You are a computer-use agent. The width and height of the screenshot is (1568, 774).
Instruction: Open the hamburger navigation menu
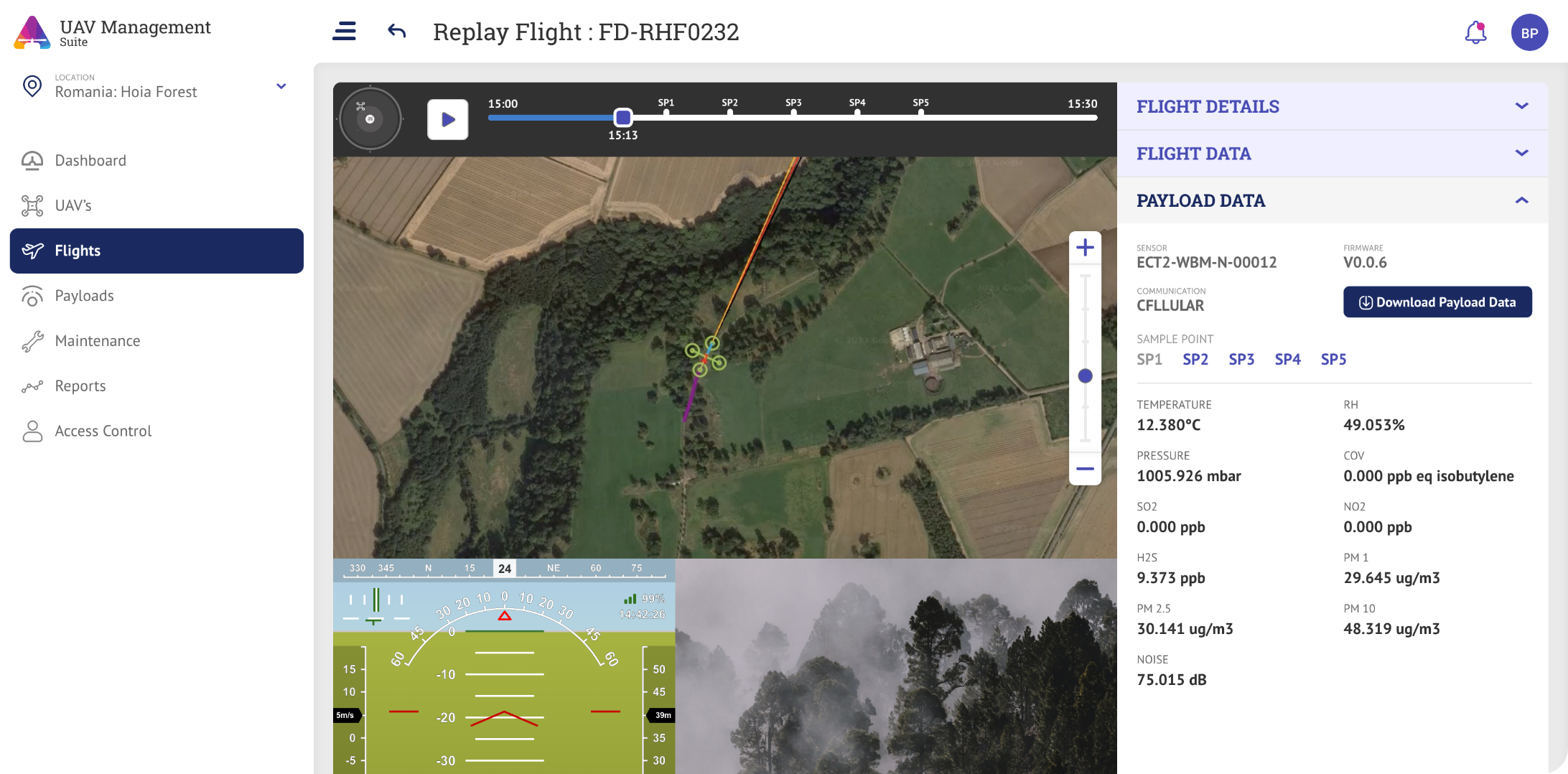coord(344,32)
